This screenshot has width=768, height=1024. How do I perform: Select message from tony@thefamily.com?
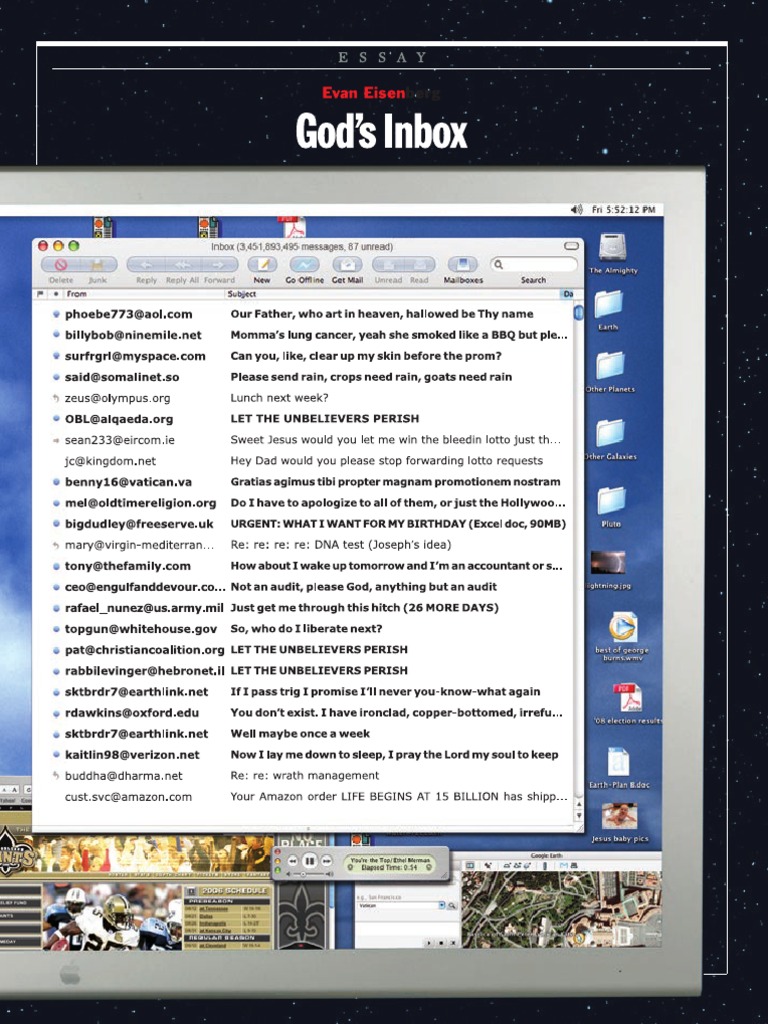tap(303, 566)
